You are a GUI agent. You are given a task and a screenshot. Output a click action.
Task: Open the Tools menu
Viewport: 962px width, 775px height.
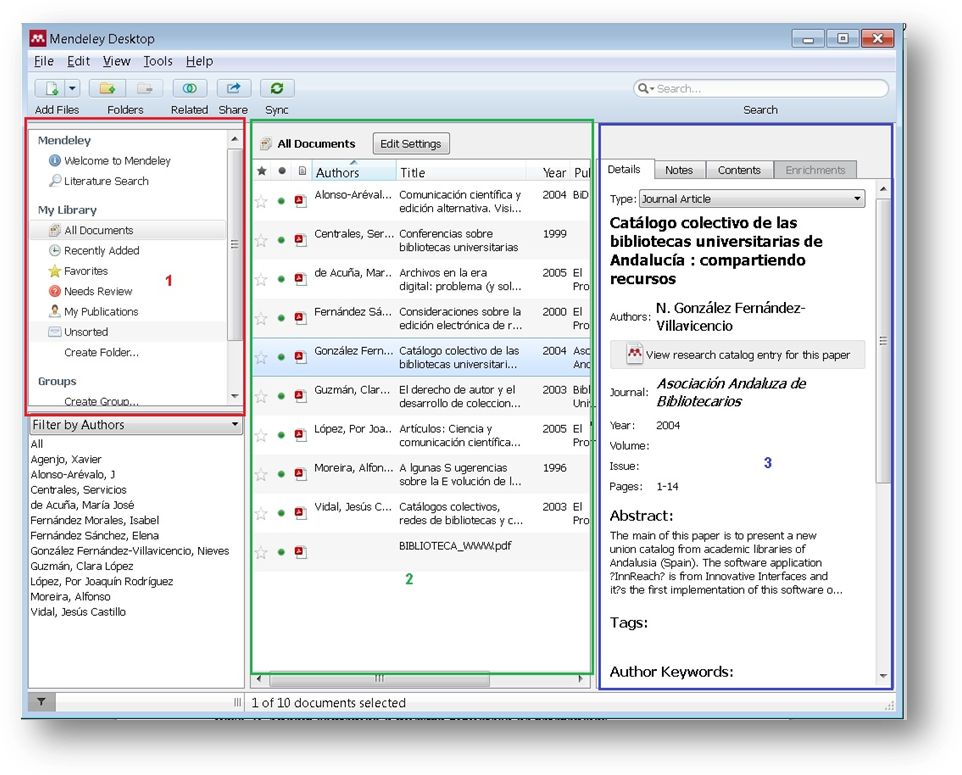tap(158, 61)
